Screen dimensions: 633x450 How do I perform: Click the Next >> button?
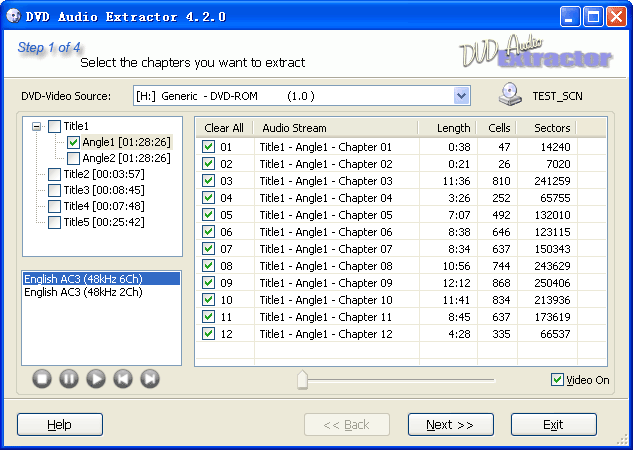tap(451, 425)
